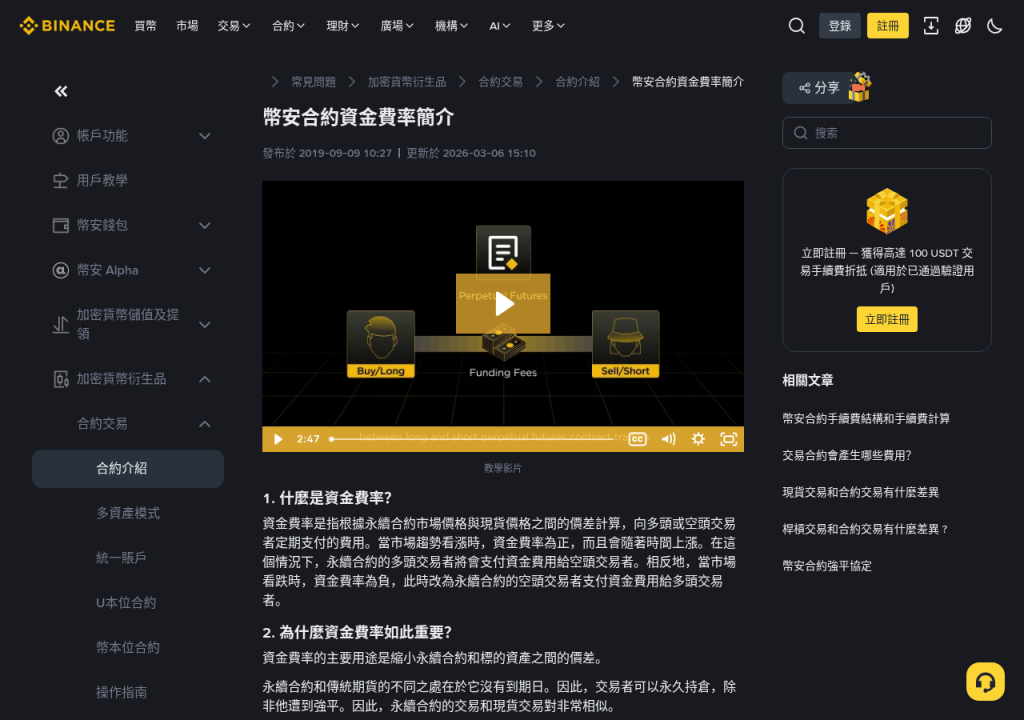Viewport: 1024px width, 720px height.
Task: Collapse the sidebar with double-arrow icon
Action: coord(61,91)
